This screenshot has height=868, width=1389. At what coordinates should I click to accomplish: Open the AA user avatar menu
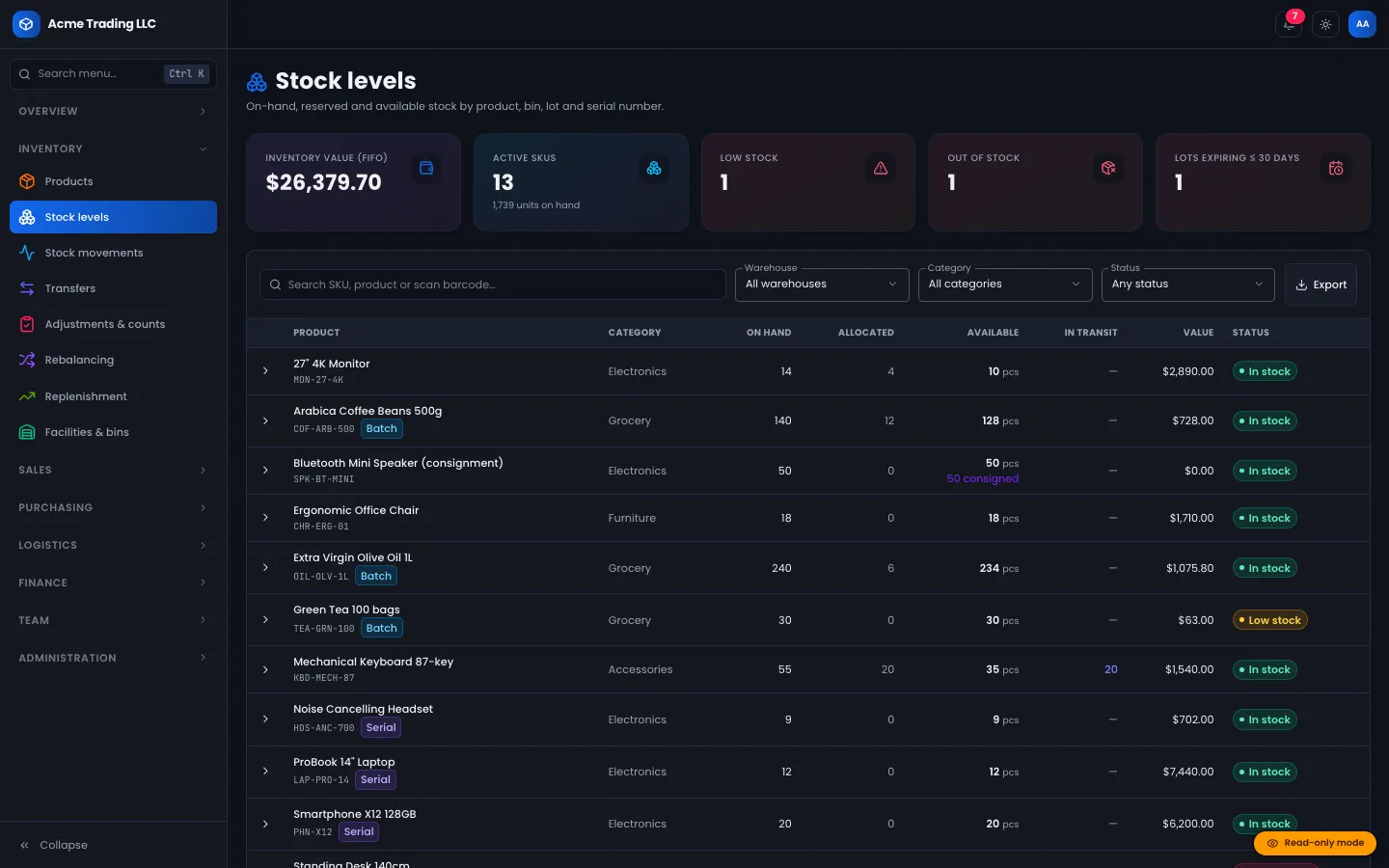point(1362,24)
